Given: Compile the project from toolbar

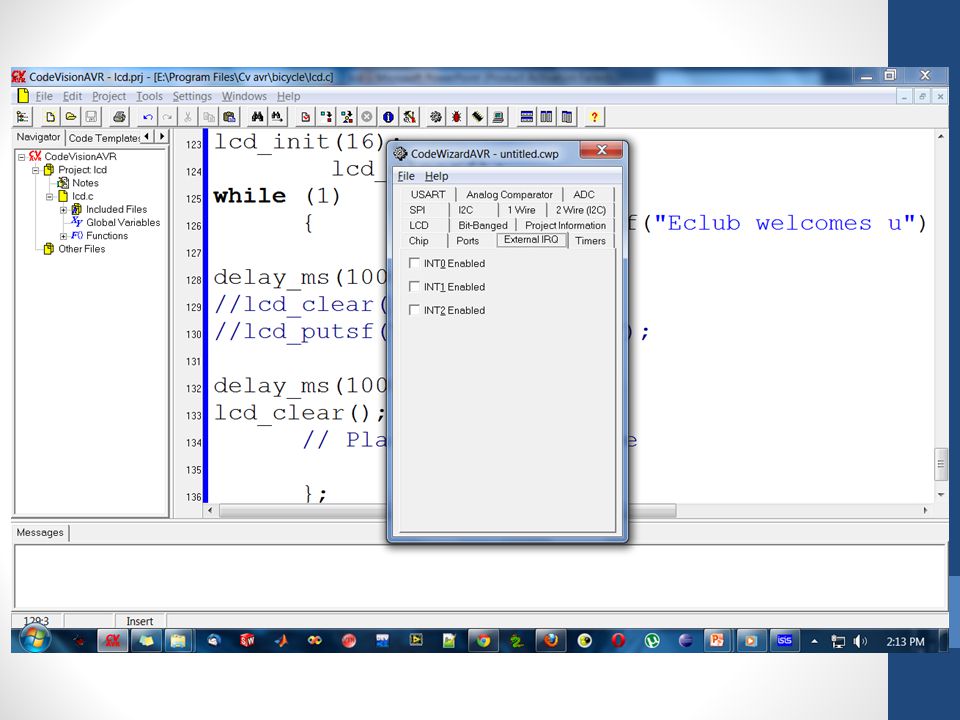Looking at the screenshot, I should pos(326,116).
